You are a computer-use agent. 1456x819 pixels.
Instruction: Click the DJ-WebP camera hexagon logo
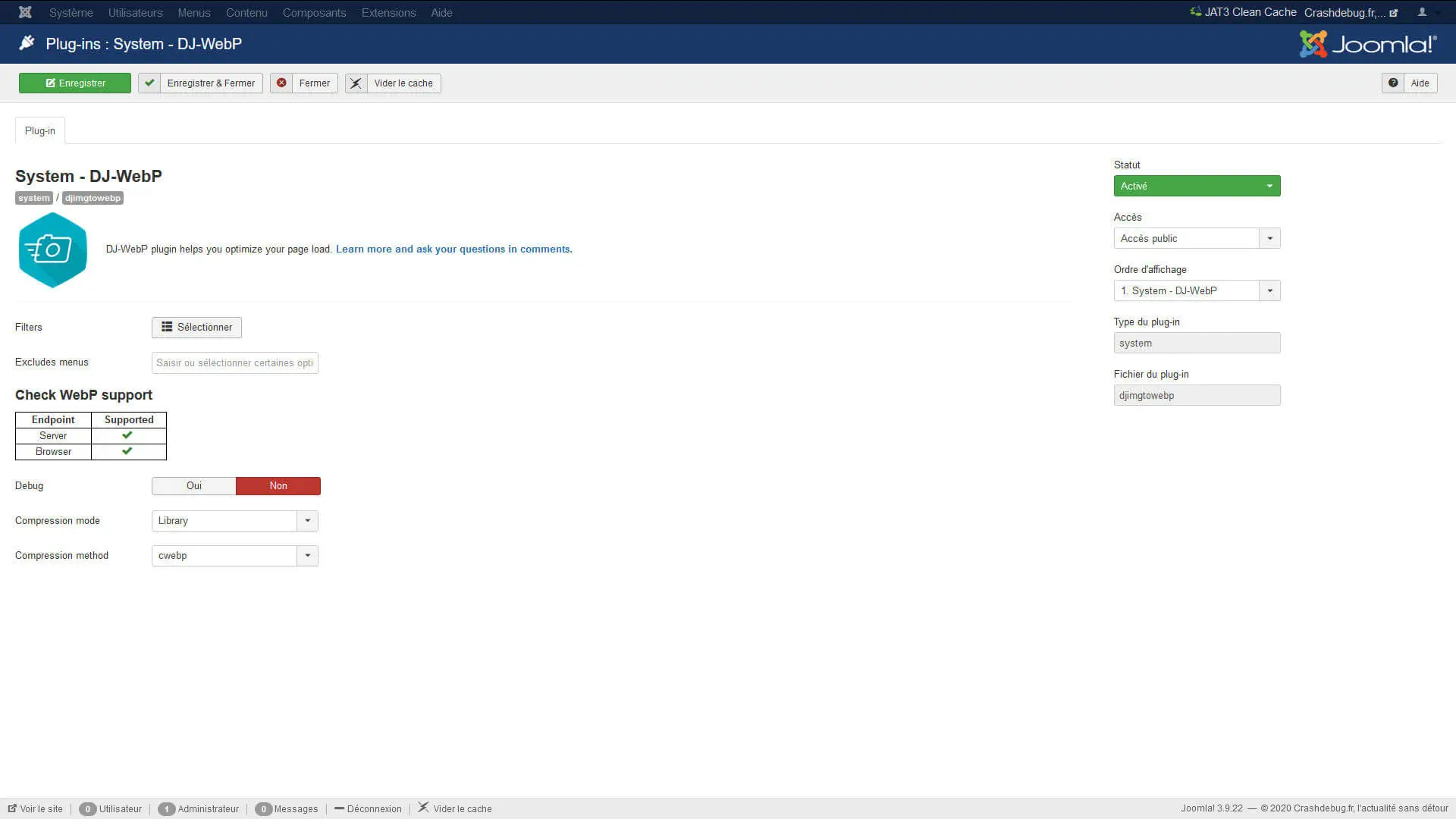[x=52, y=250]
